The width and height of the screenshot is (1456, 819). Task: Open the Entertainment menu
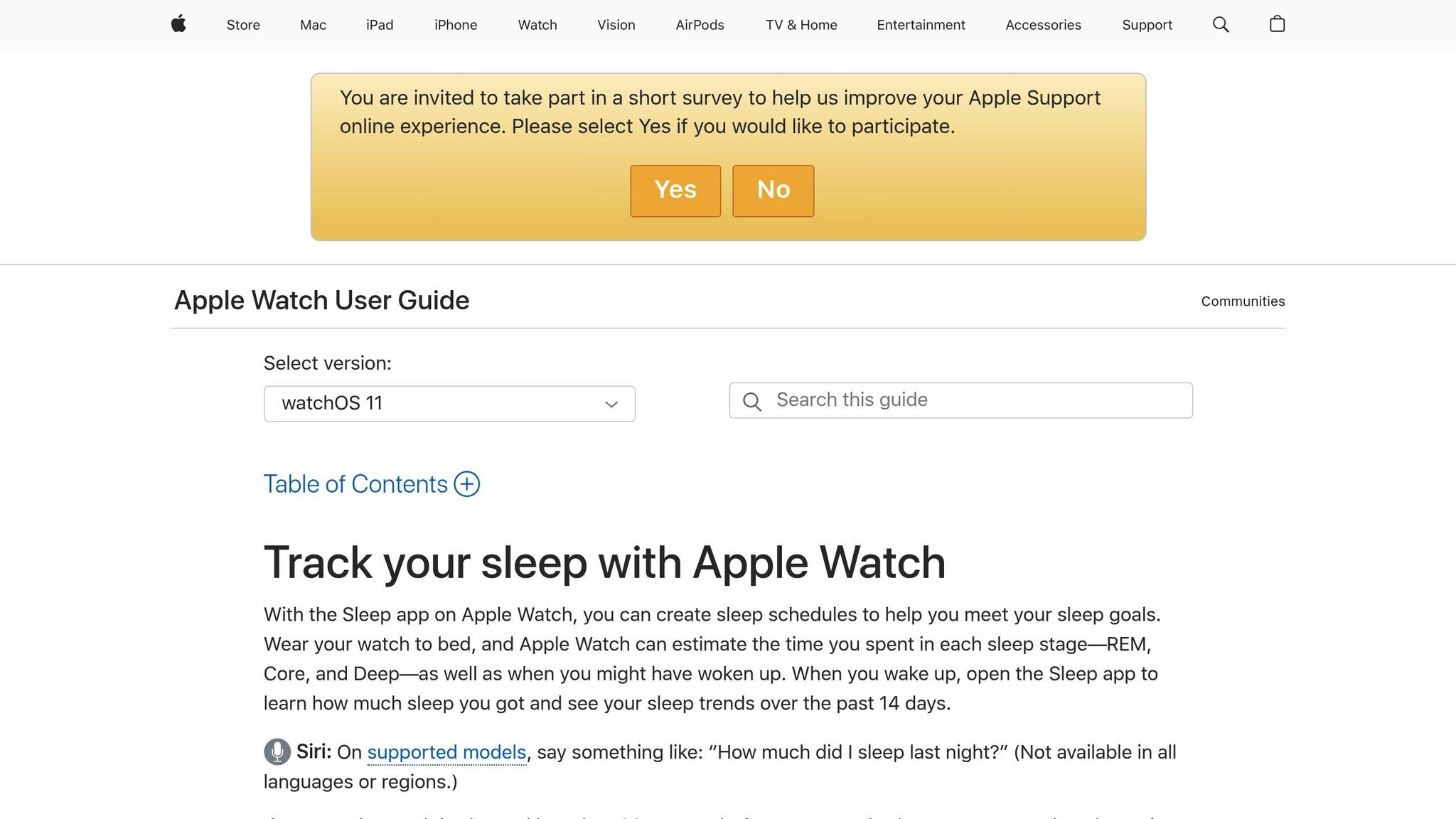(921, 25)
